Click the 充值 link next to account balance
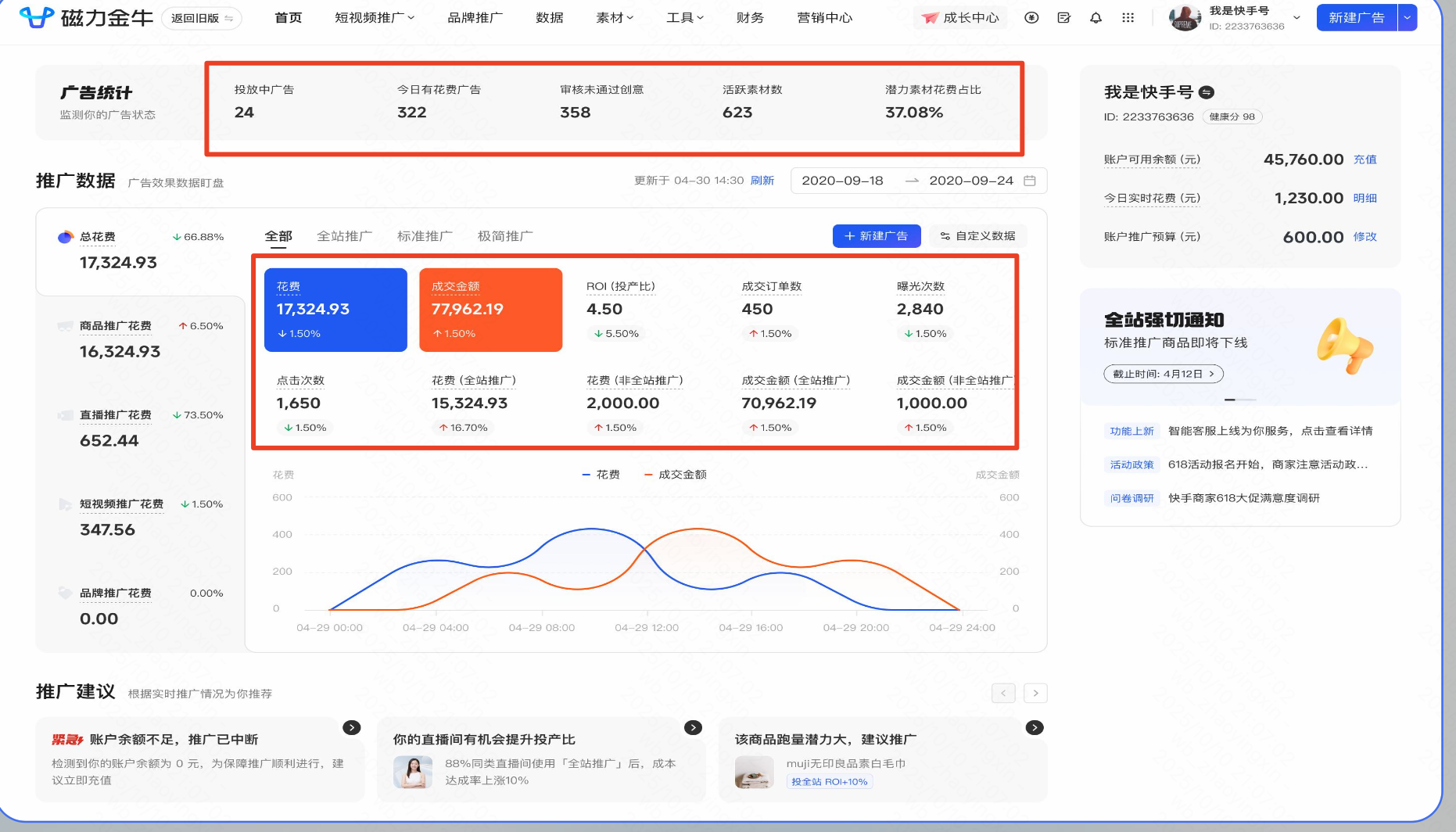Image resolution: width=1456 pixels, height=832 pixels. [x=1365, y=160]
